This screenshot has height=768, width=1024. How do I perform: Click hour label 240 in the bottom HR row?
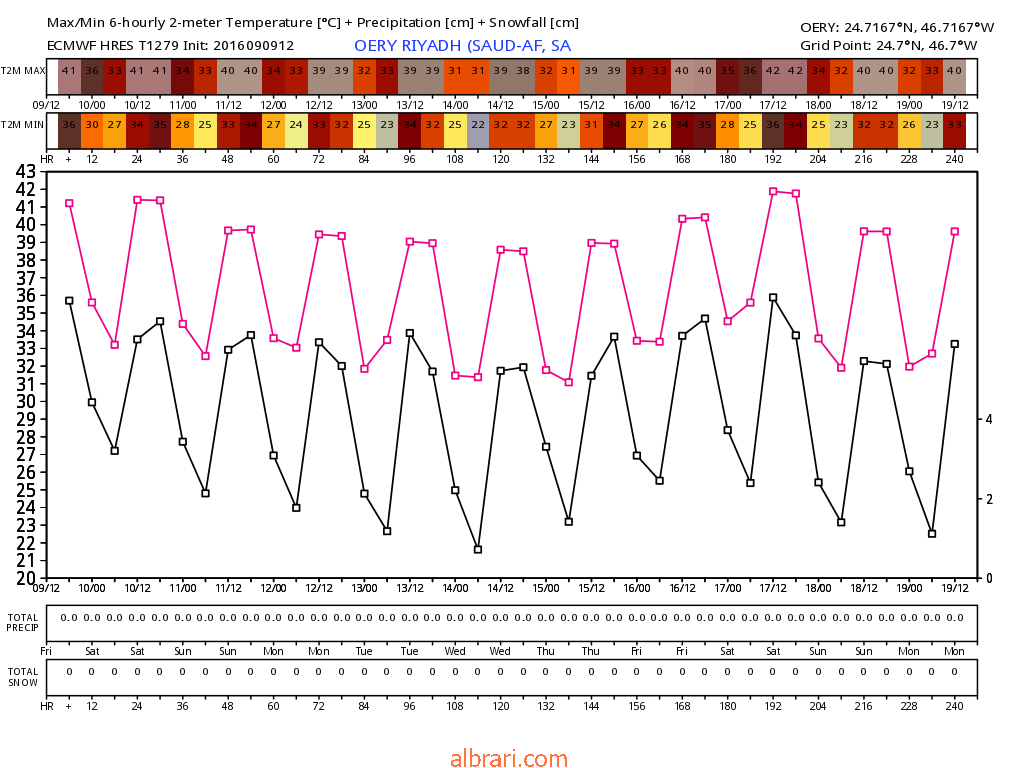point(955,706)
